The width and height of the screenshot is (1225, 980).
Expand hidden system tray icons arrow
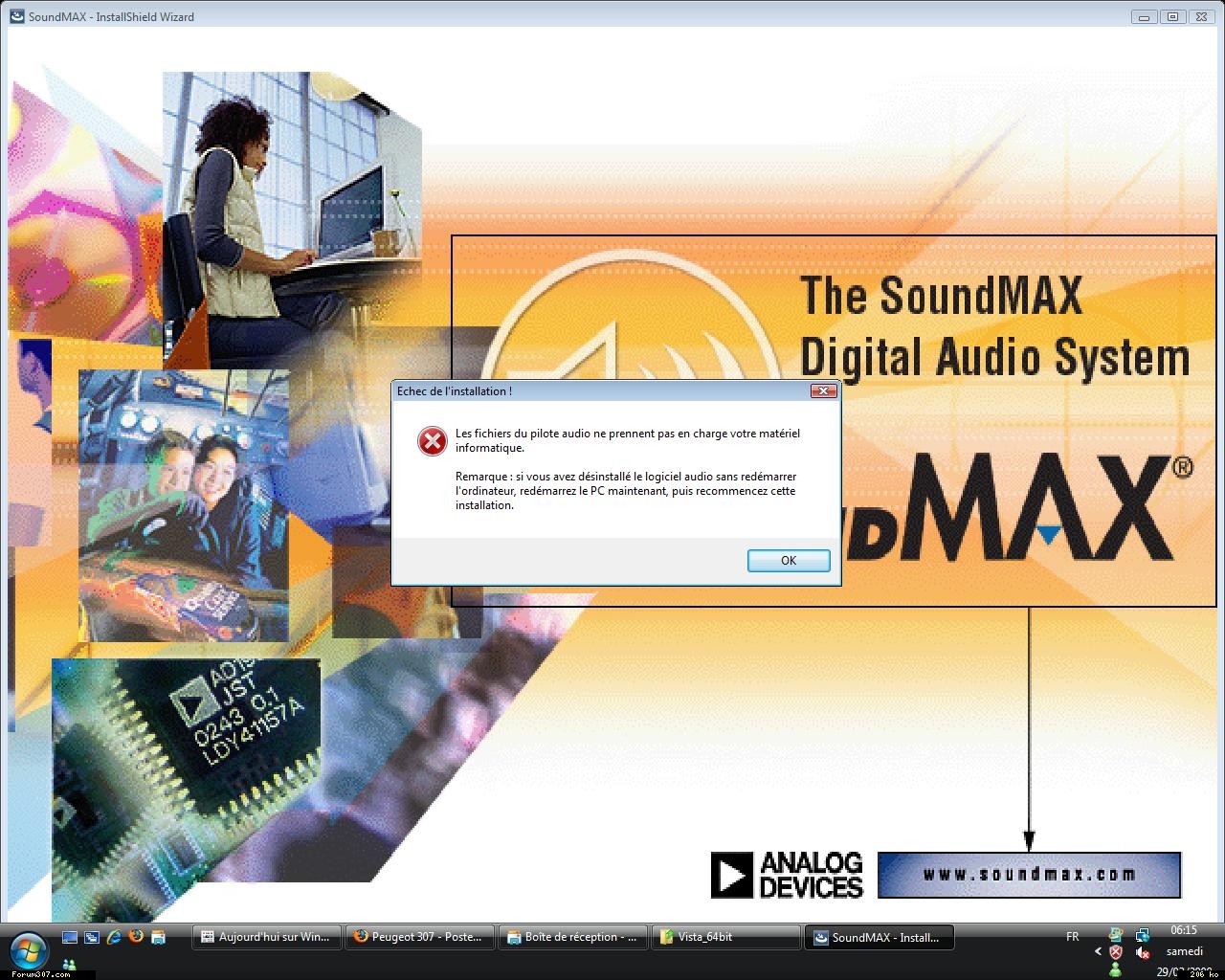(1098, 952)
